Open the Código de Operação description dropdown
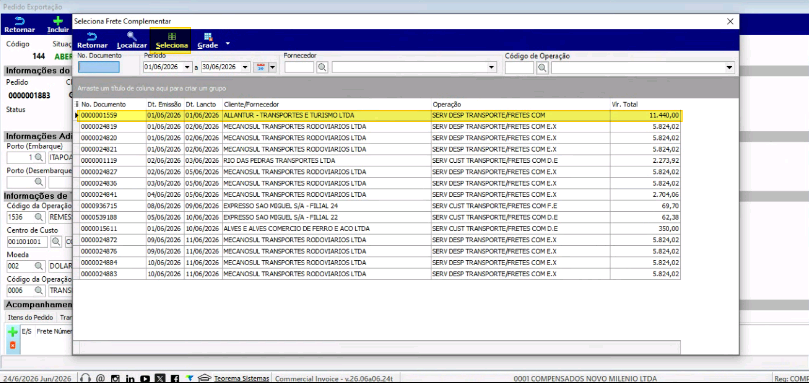Image resolution: width=809 pixels, height=383 pixels. click(x=730, y=67)
